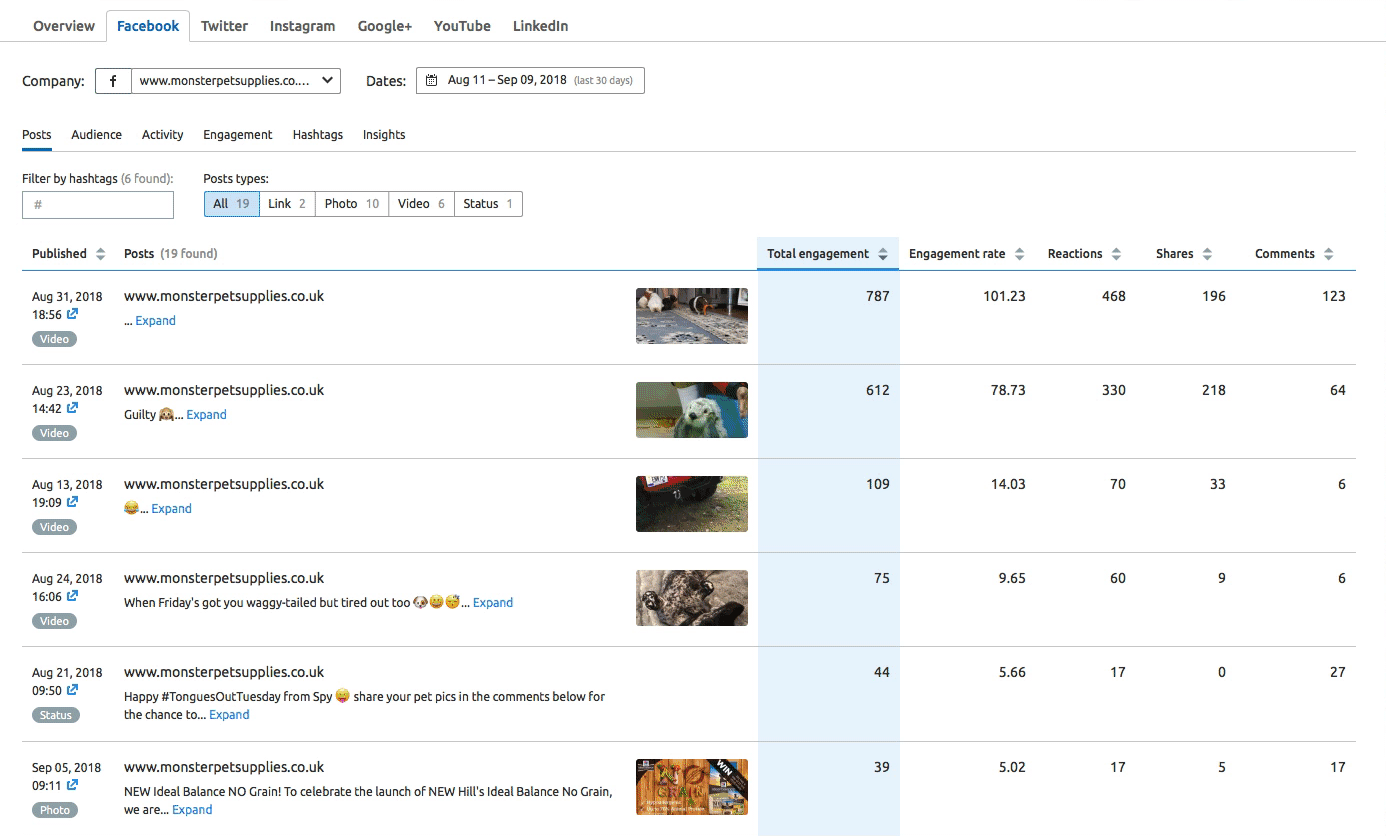Expand the Ideal Balance NO Grain post
1386x836 pixels.
tap(192, 810)
